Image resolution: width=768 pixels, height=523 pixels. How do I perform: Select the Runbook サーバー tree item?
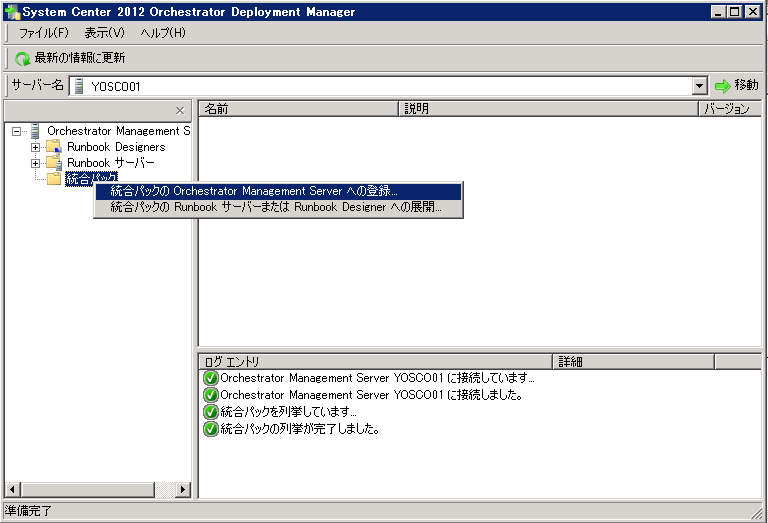pyautogui.click(x=111, y=163)
